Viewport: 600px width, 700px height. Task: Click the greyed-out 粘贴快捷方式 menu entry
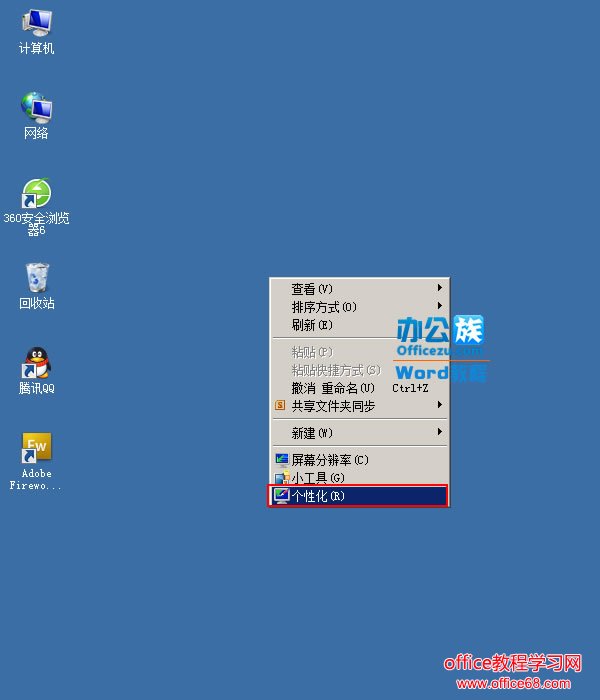point(335,370)
